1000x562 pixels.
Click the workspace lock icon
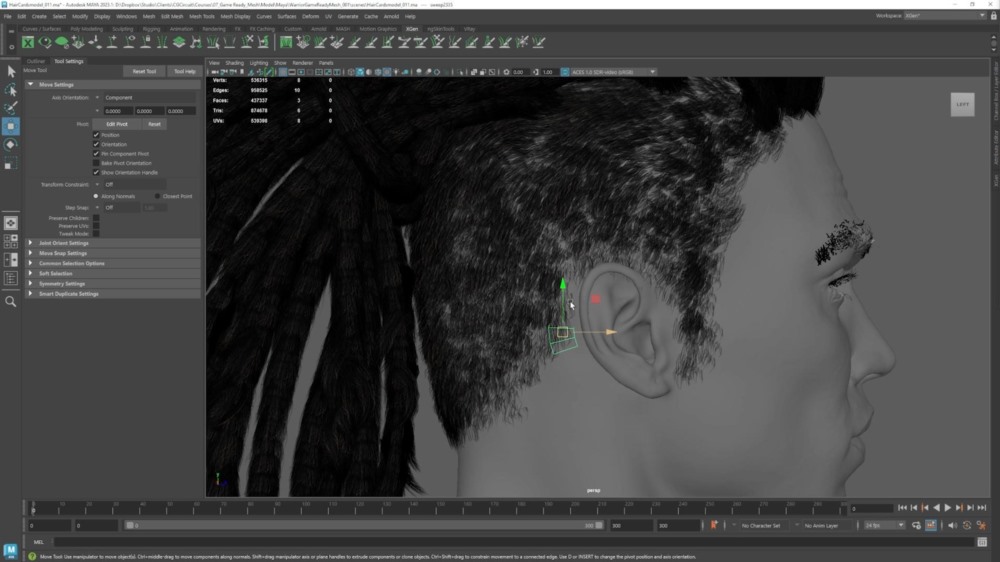click(994, 15)
